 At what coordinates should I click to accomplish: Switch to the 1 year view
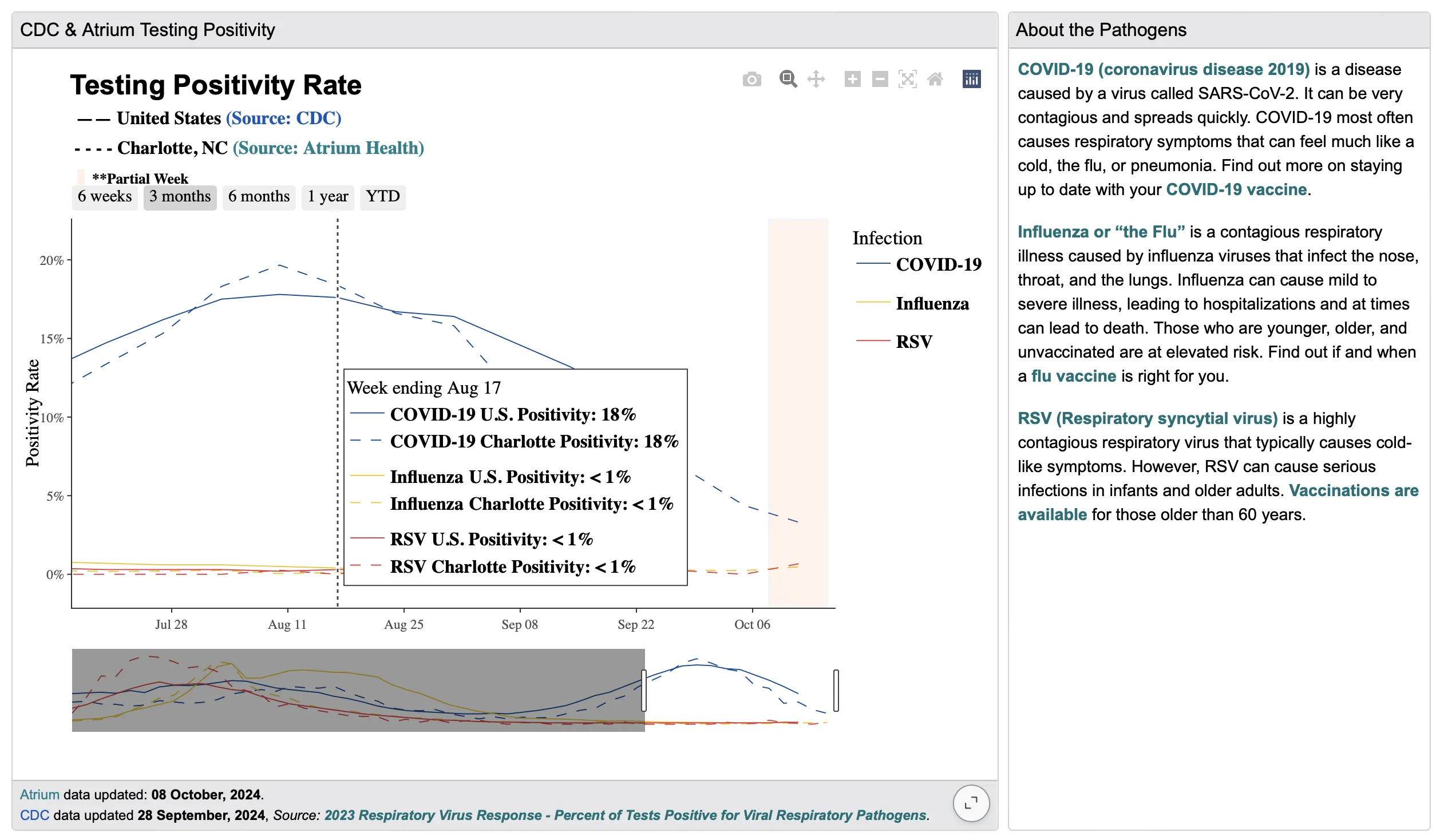327,197
